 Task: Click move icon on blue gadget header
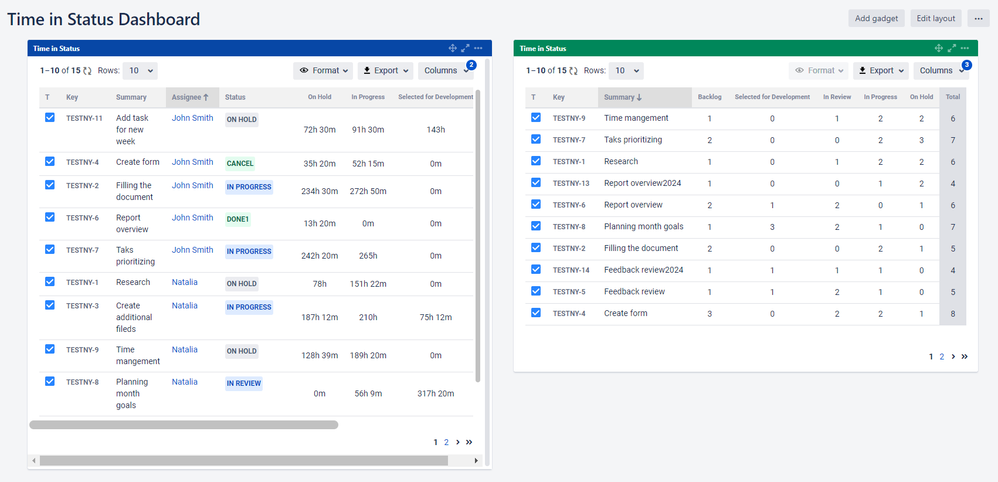click(x=453, y=48)
